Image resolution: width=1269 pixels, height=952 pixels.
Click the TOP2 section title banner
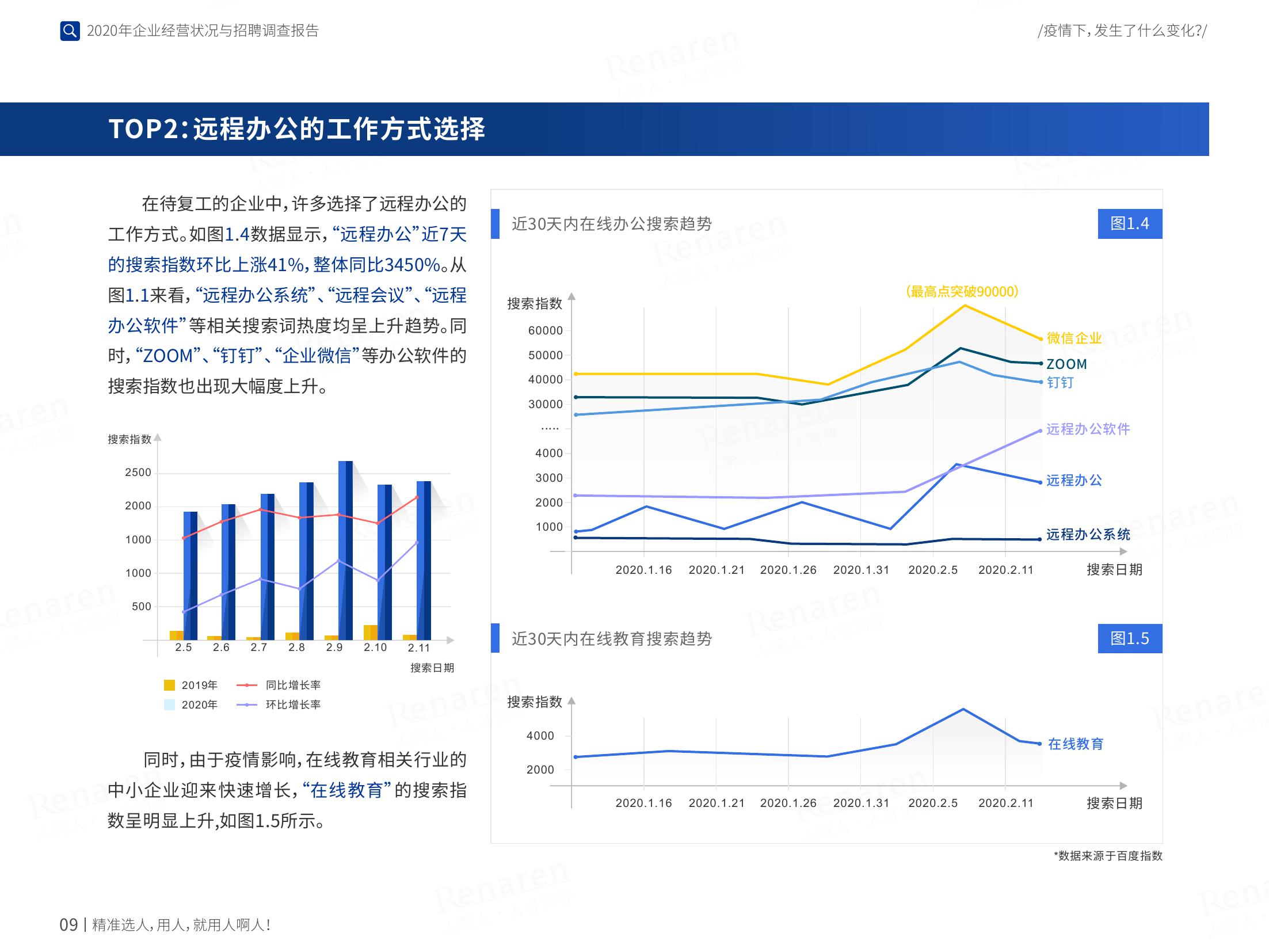click(x=296, y=129)
